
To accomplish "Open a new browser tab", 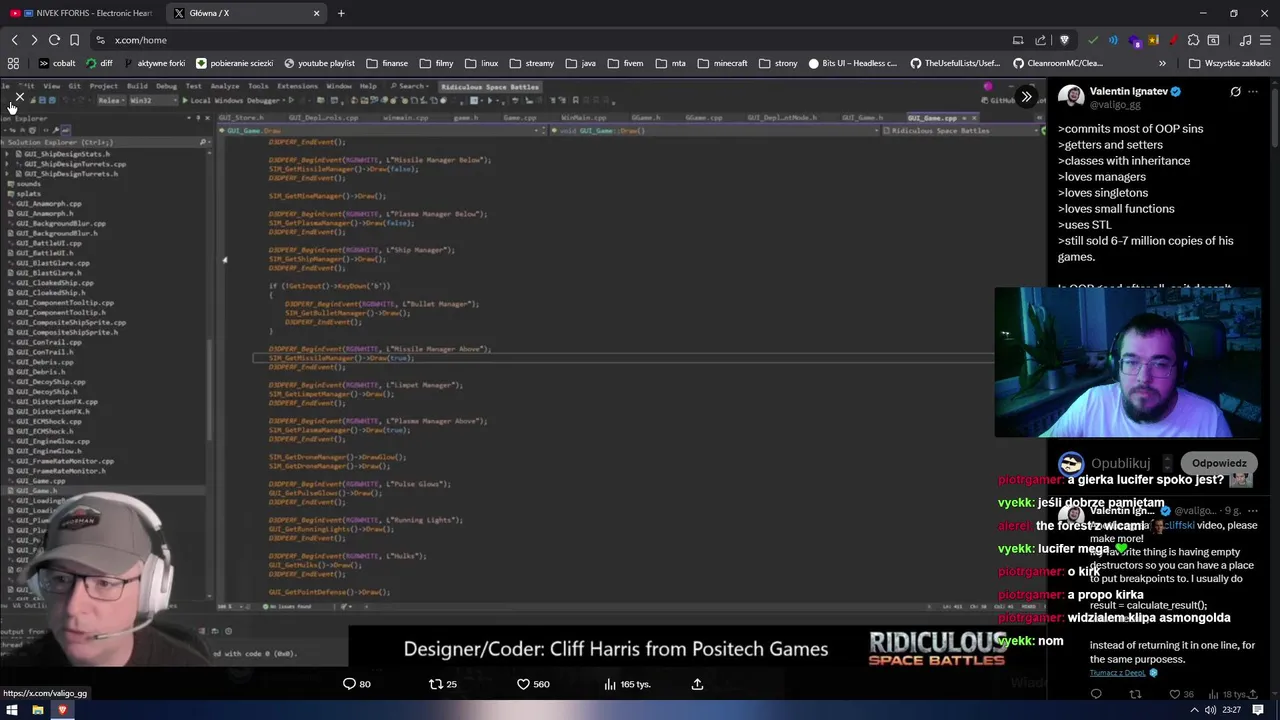I will 341,13.
